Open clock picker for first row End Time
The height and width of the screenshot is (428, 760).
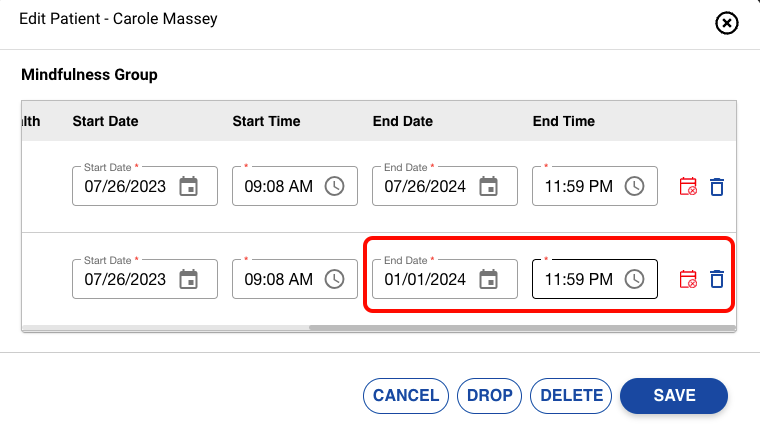coord(634,186)
